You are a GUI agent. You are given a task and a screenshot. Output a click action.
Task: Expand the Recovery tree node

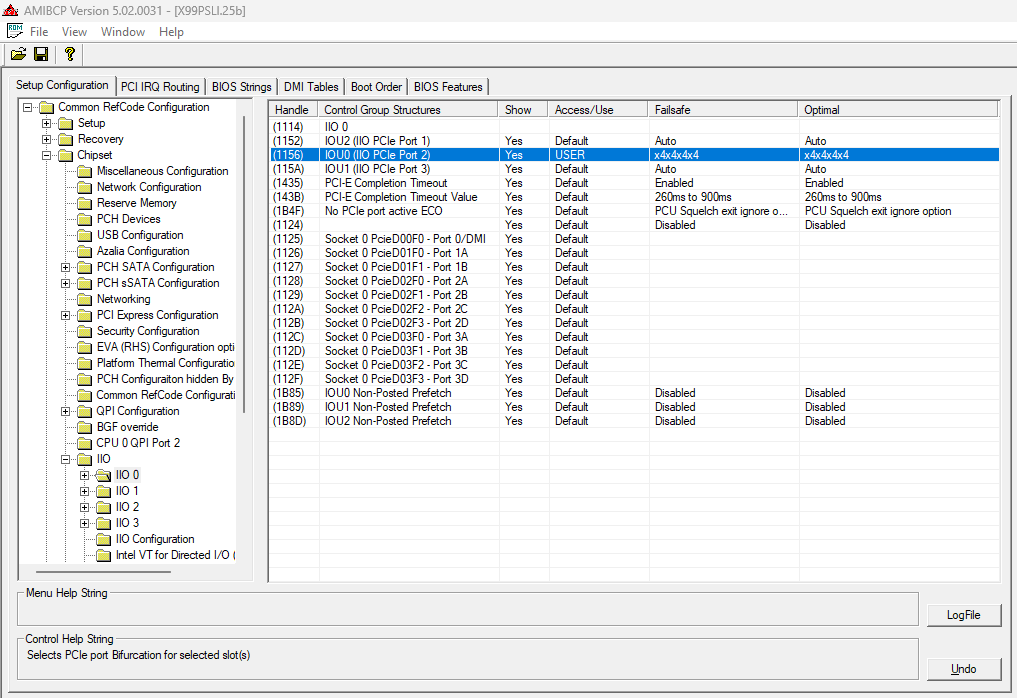pos(46,139)
